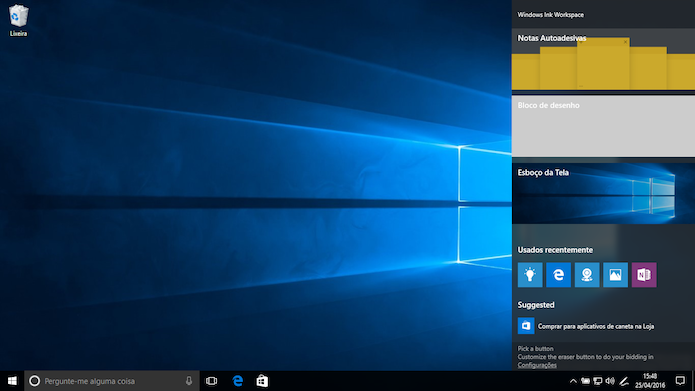Viewport: 695px width, 391px height.
Task: Open the Notas Autoadesivas card
Action: pos(603,59)
